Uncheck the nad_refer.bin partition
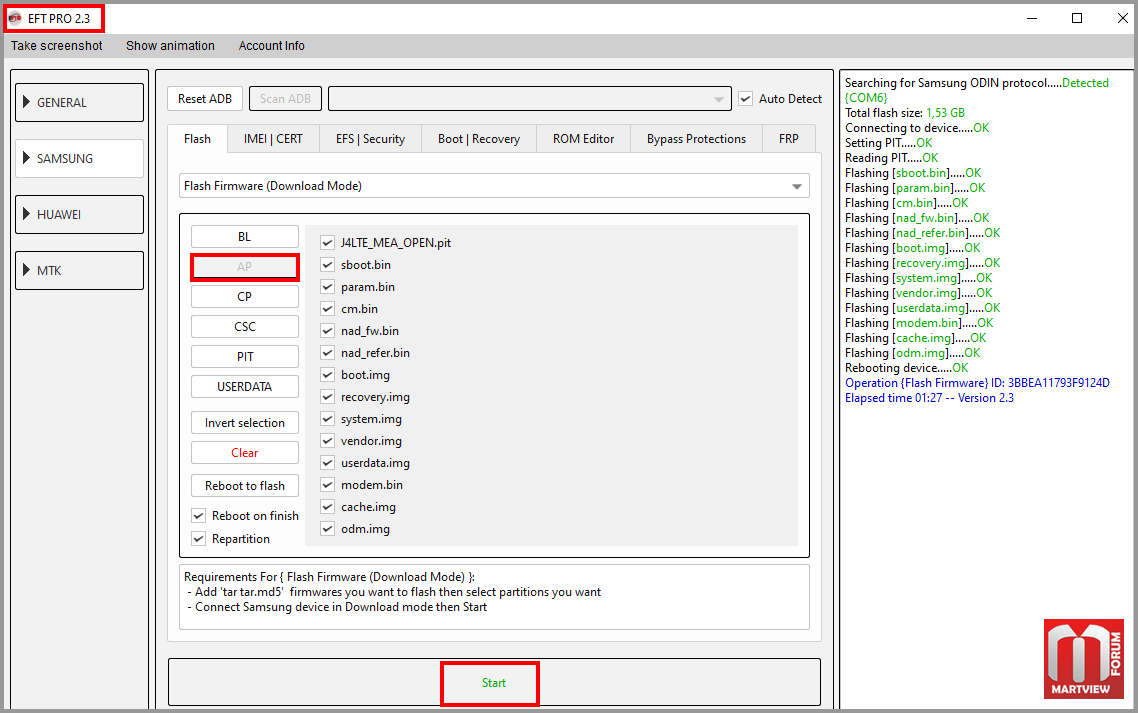1138x713 pixels. click(327, 353)
